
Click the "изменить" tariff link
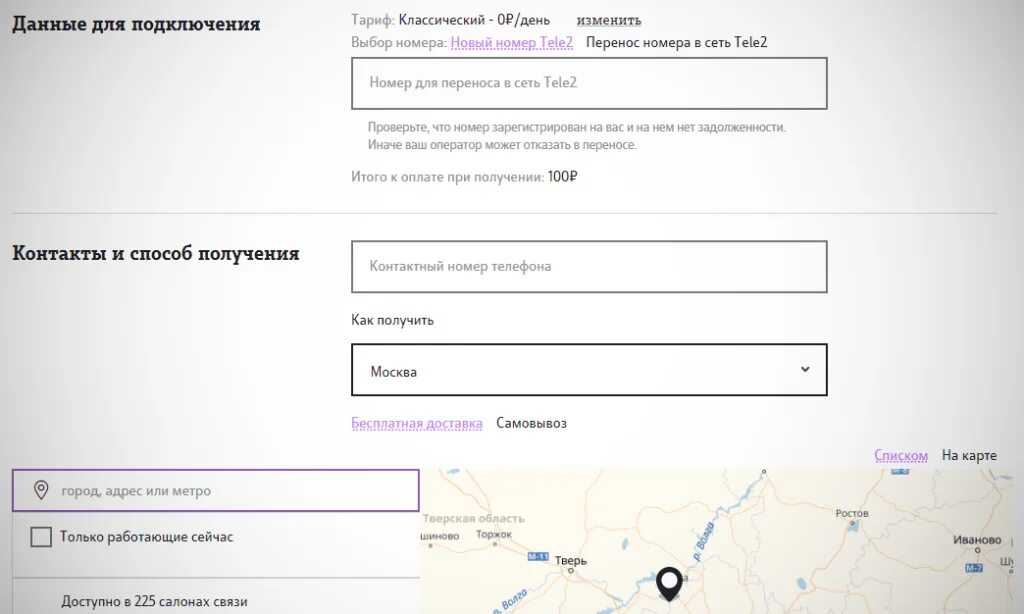point(609,20)
